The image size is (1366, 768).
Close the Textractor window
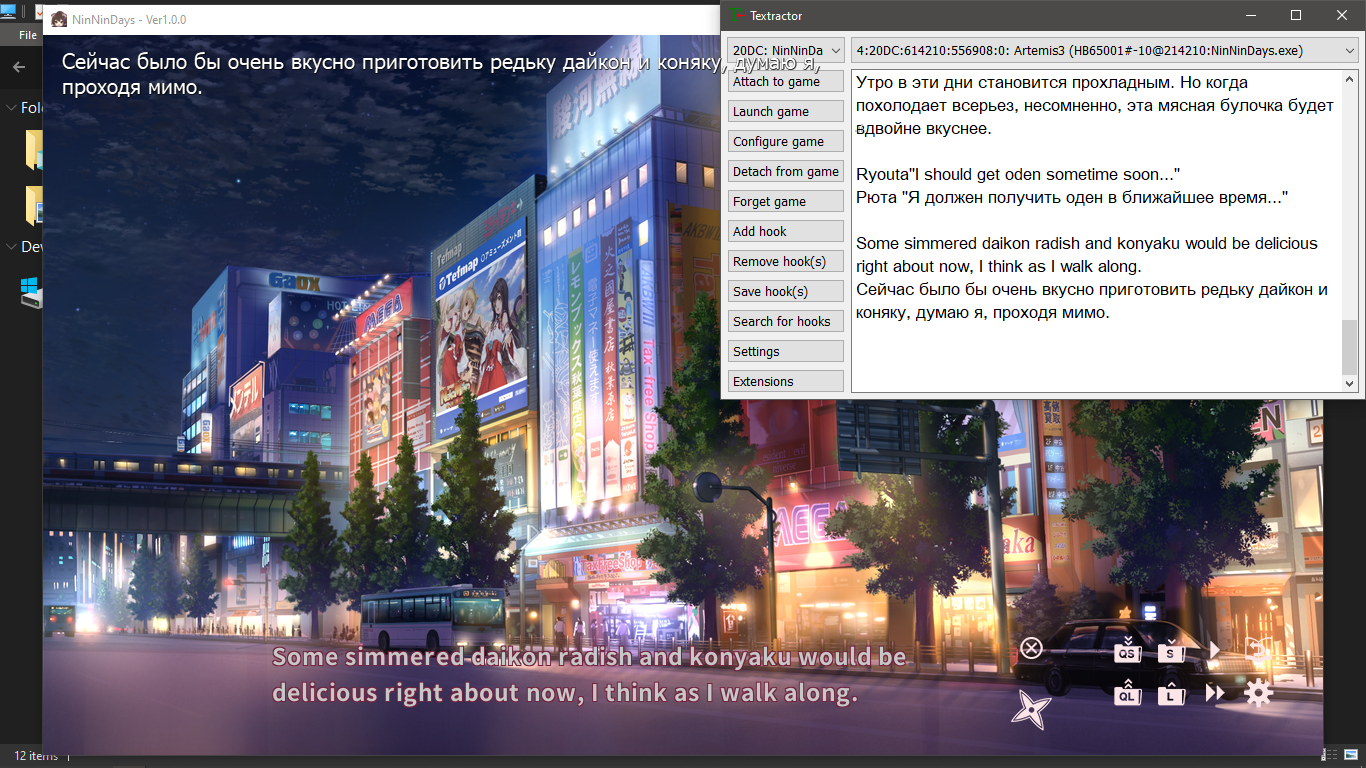coord(1342,15)
